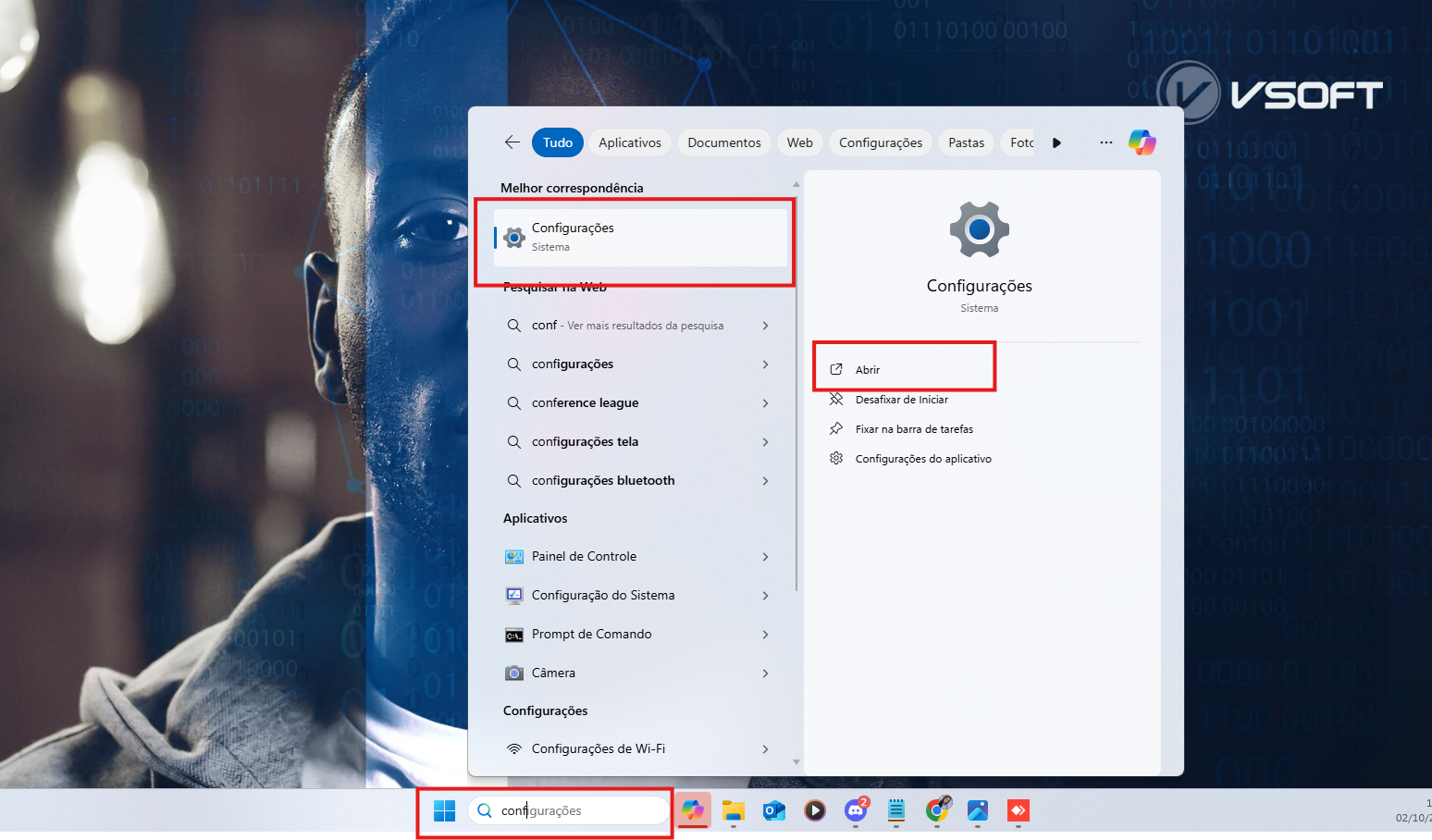This screenshot has height=840, width=1432.
Task: Open the Photos app from the taskbar
Action: pyautogui.click(x=978, y=811)
